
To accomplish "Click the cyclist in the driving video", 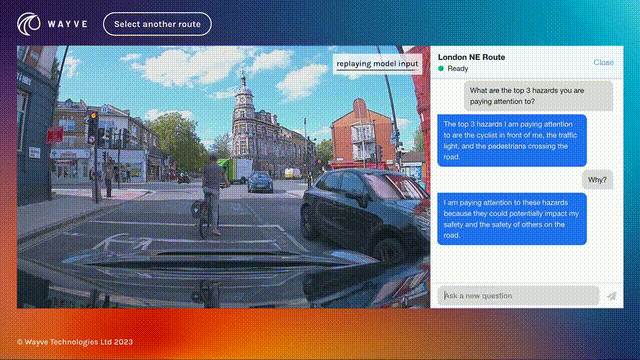I will click(x=211, y=194).
